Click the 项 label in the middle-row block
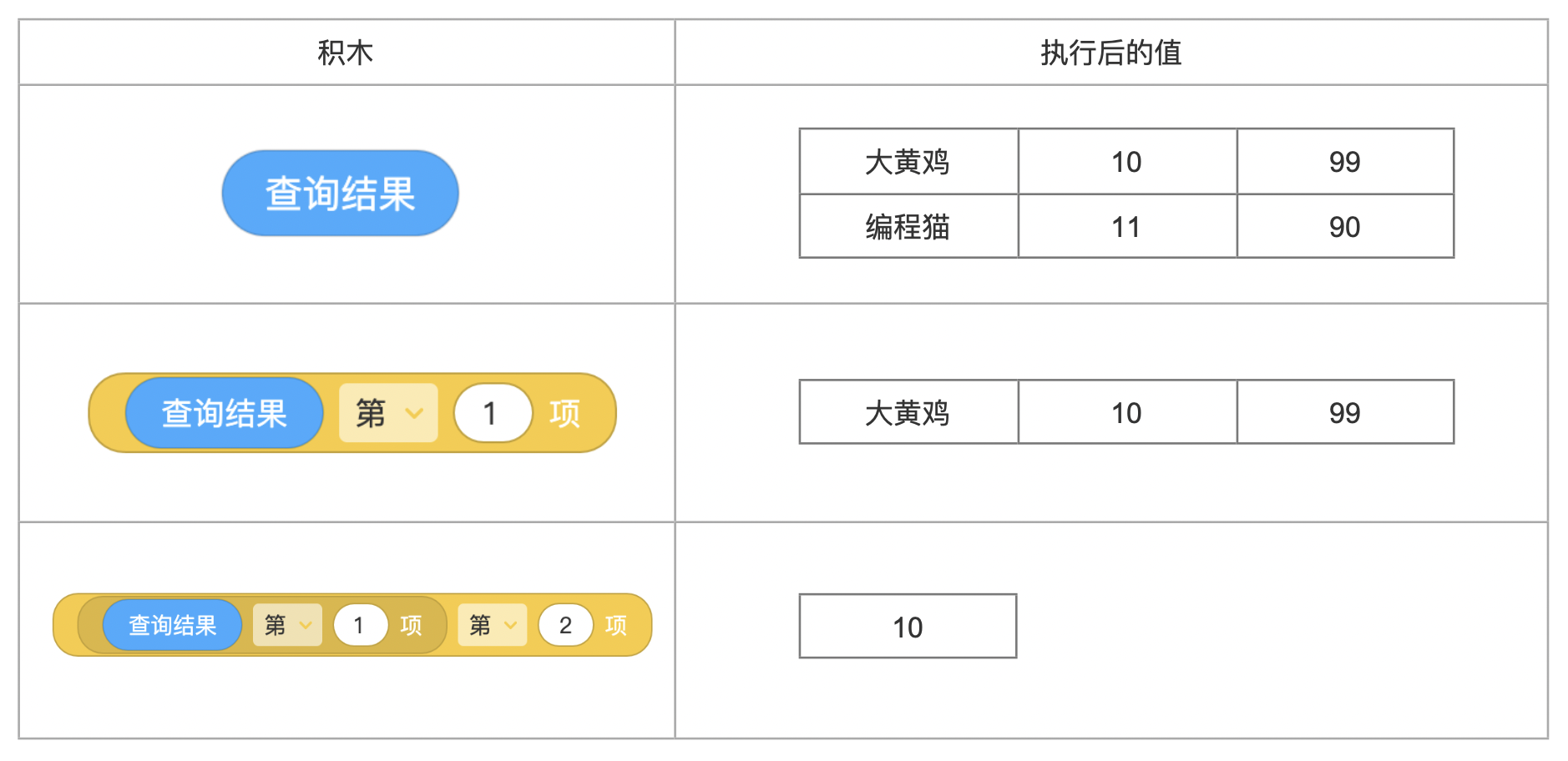The width and height of the screenshot is (1568, 761). click(564, 413)
